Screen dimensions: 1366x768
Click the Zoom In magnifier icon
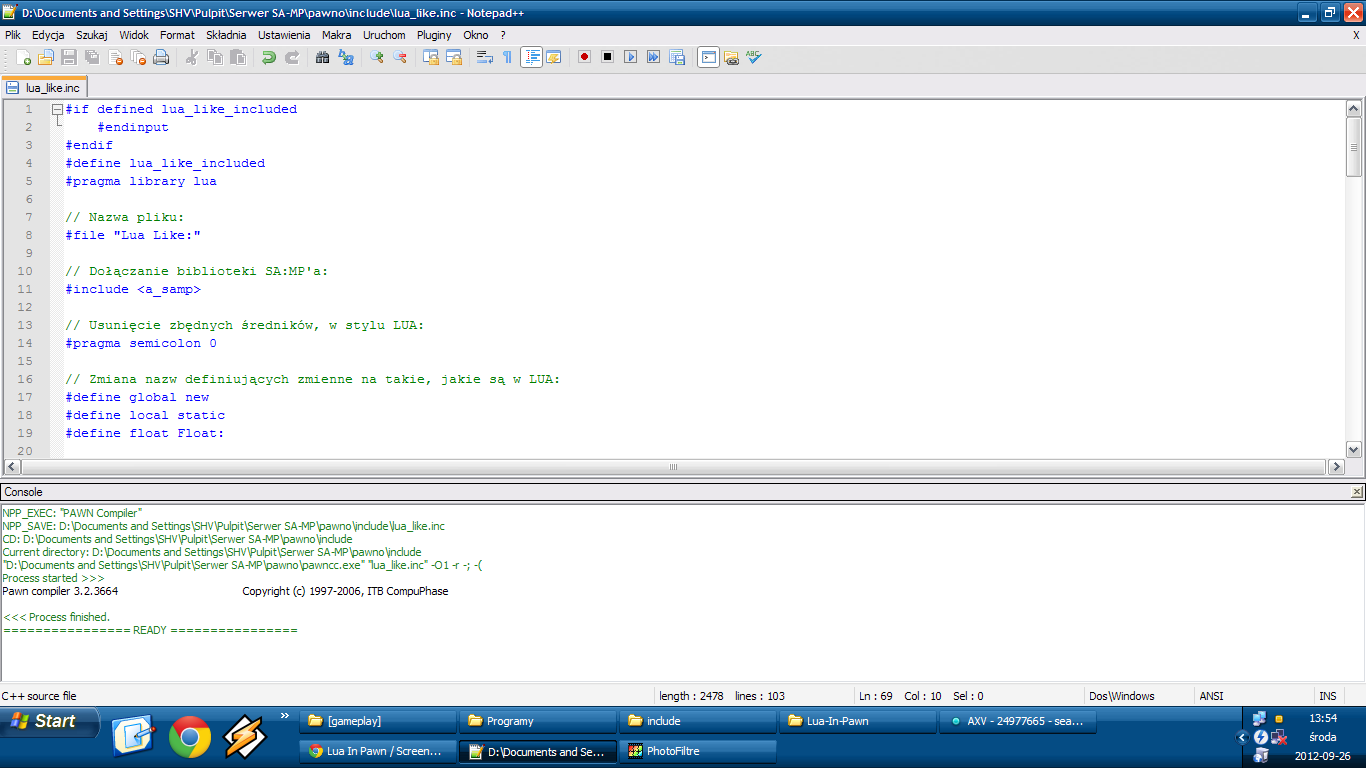coord(376,58)
